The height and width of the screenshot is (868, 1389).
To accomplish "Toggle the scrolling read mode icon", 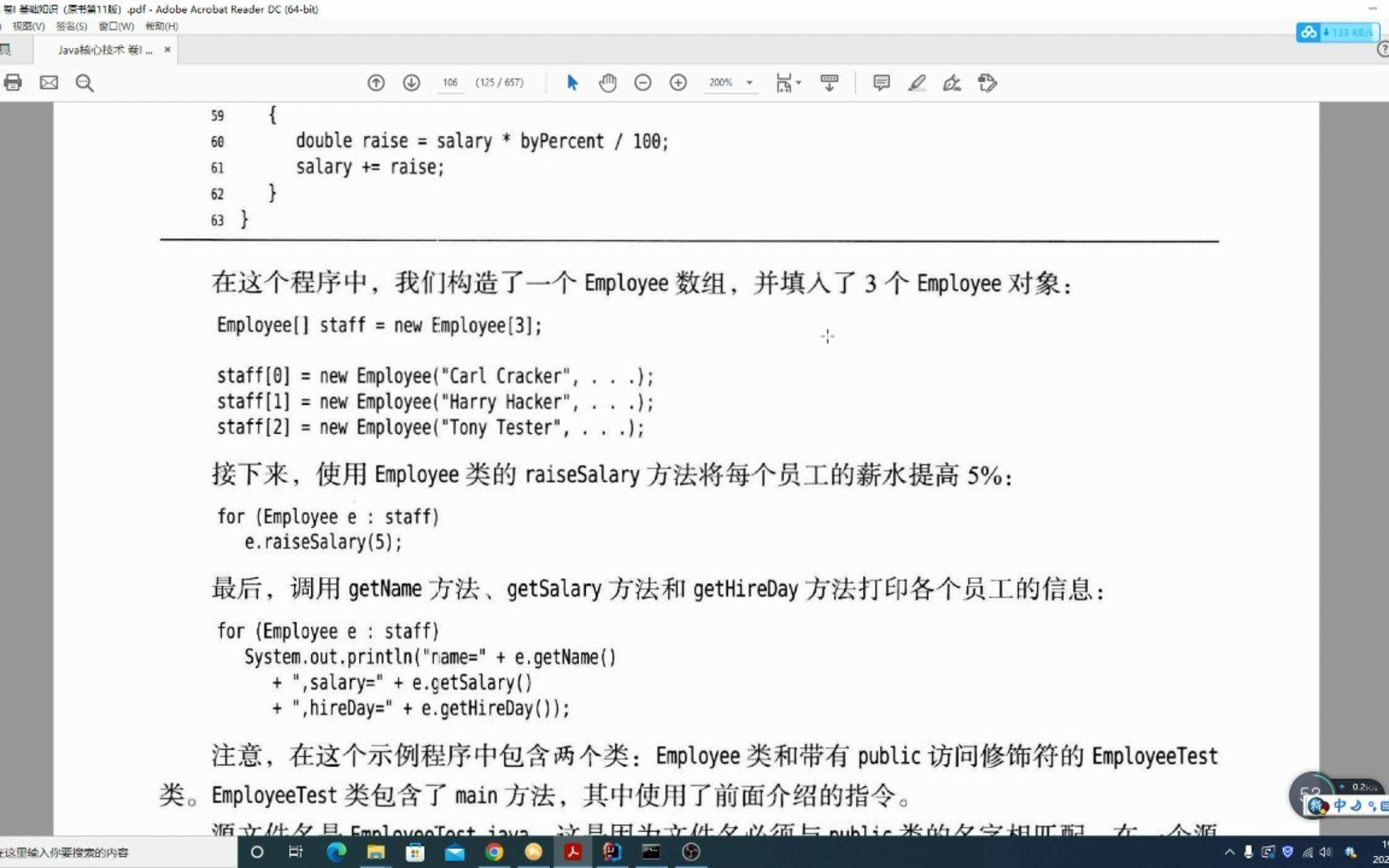I will coord(830,83).
